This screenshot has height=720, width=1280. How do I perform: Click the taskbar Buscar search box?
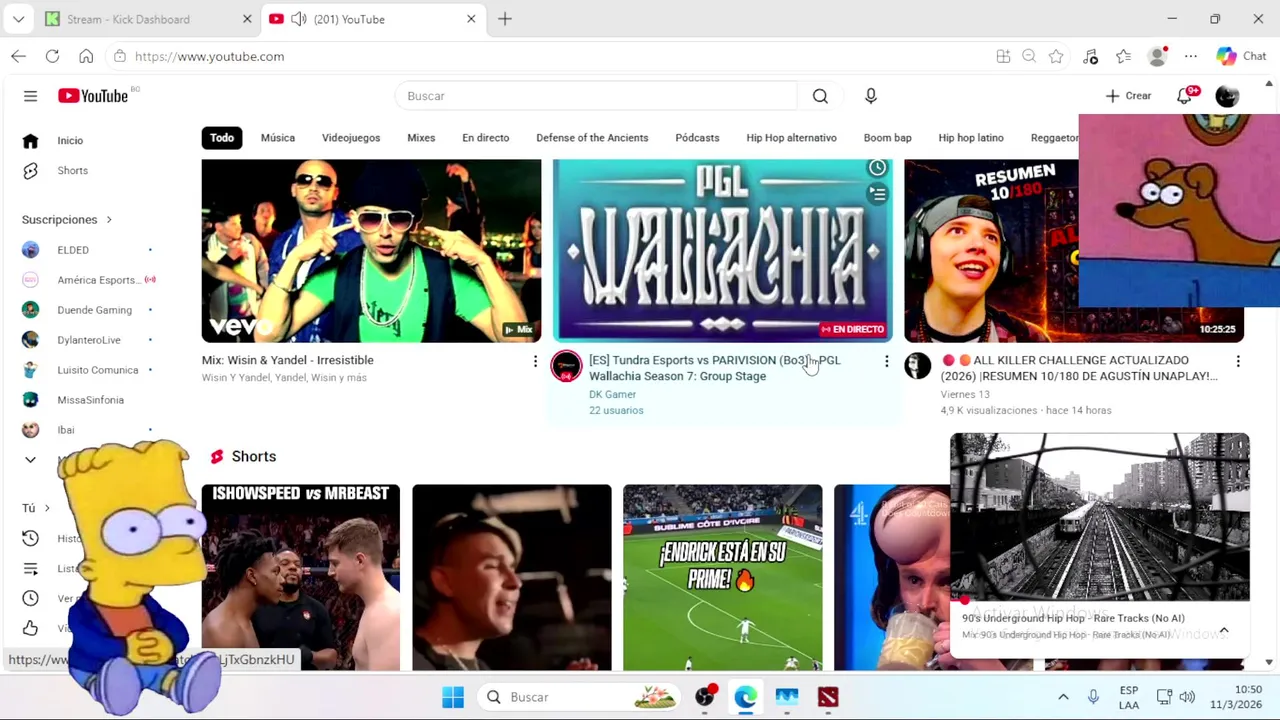pyautogui.click(x=580, y=697)
